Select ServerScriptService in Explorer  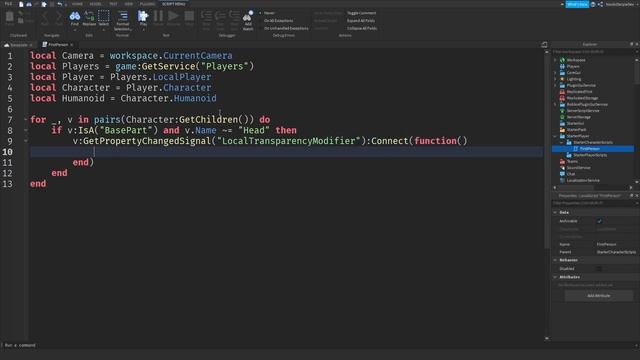[582, 111]
